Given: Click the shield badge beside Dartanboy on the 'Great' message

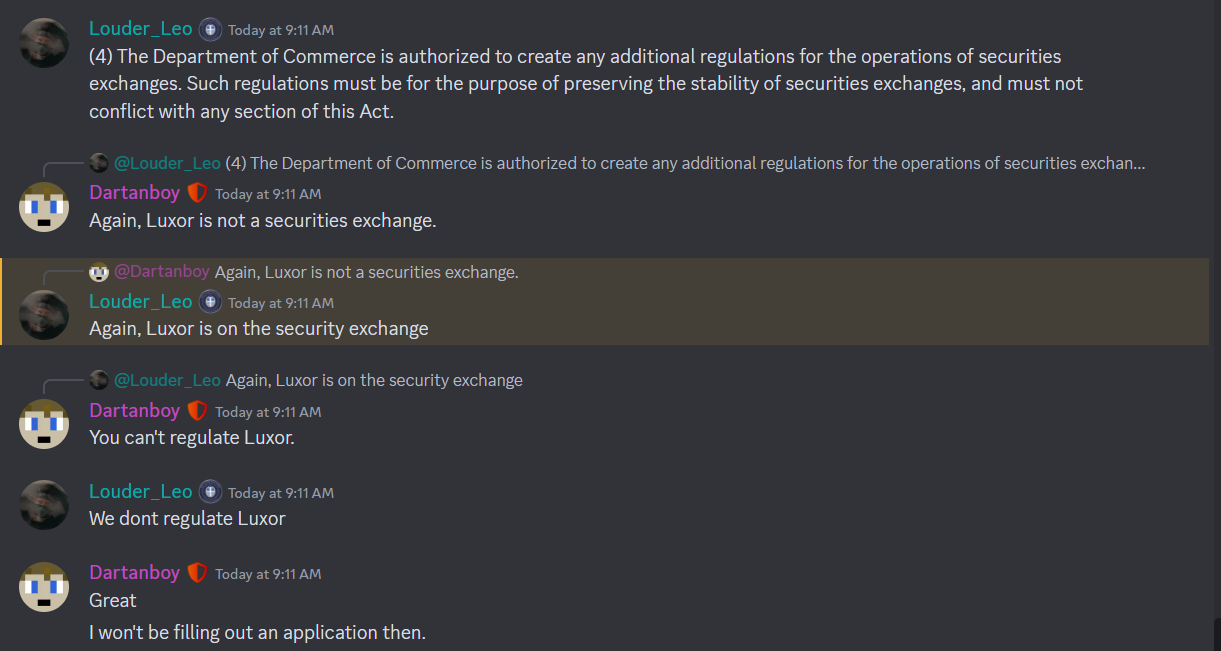Looking at the screenshot, I should [197, 573].
